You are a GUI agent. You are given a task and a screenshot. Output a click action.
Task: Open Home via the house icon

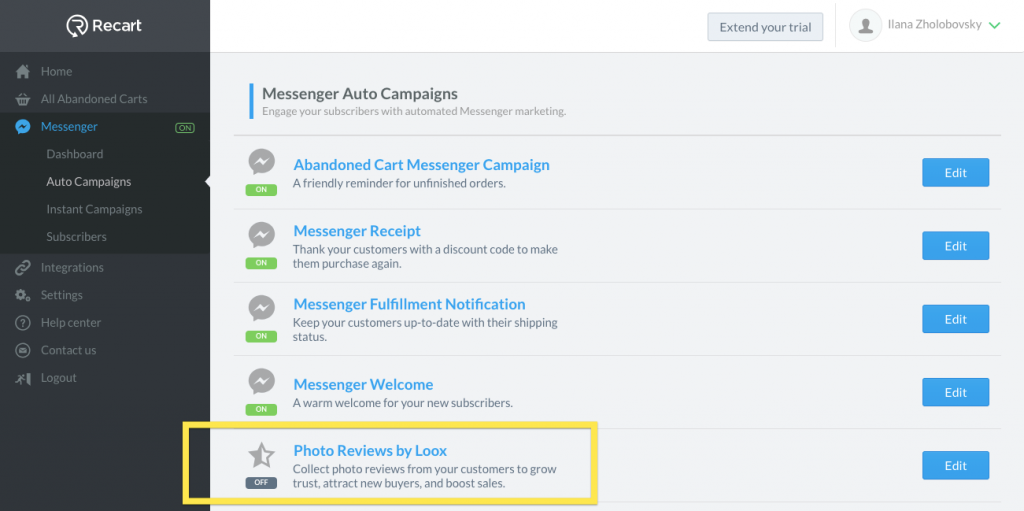coord(23,71)
